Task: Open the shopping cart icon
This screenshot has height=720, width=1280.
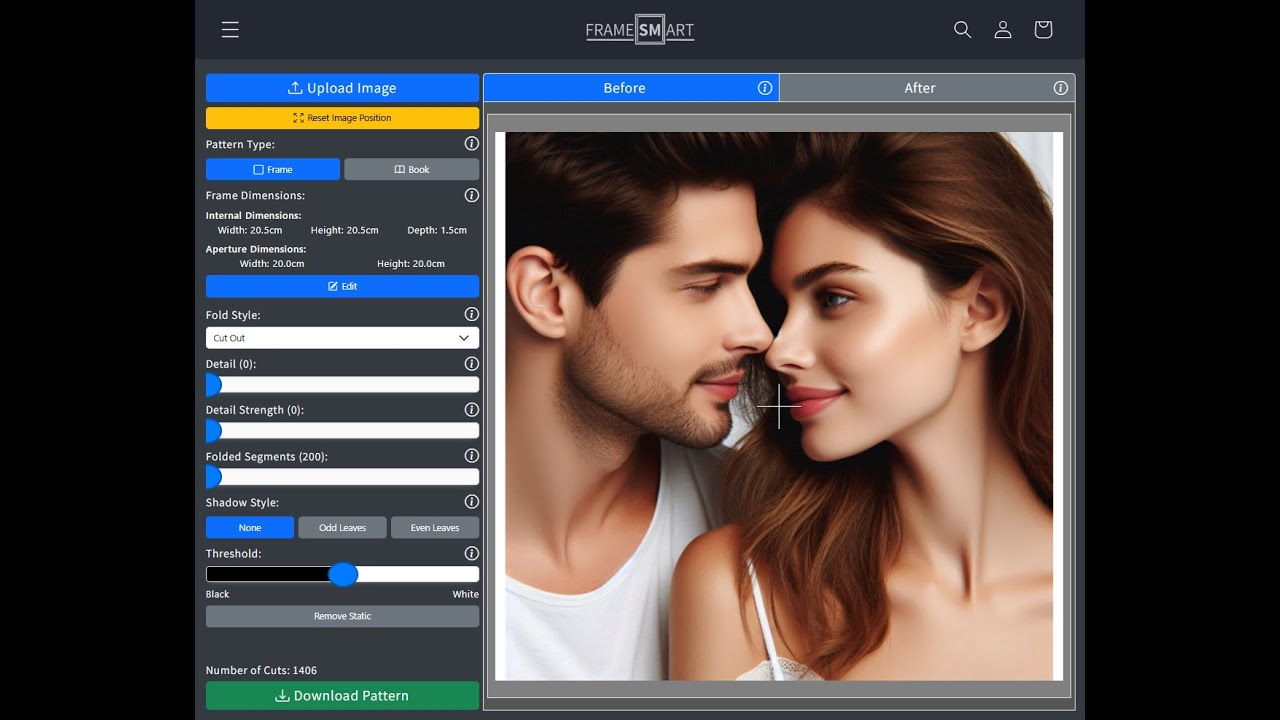Action: pos(1043,30)
